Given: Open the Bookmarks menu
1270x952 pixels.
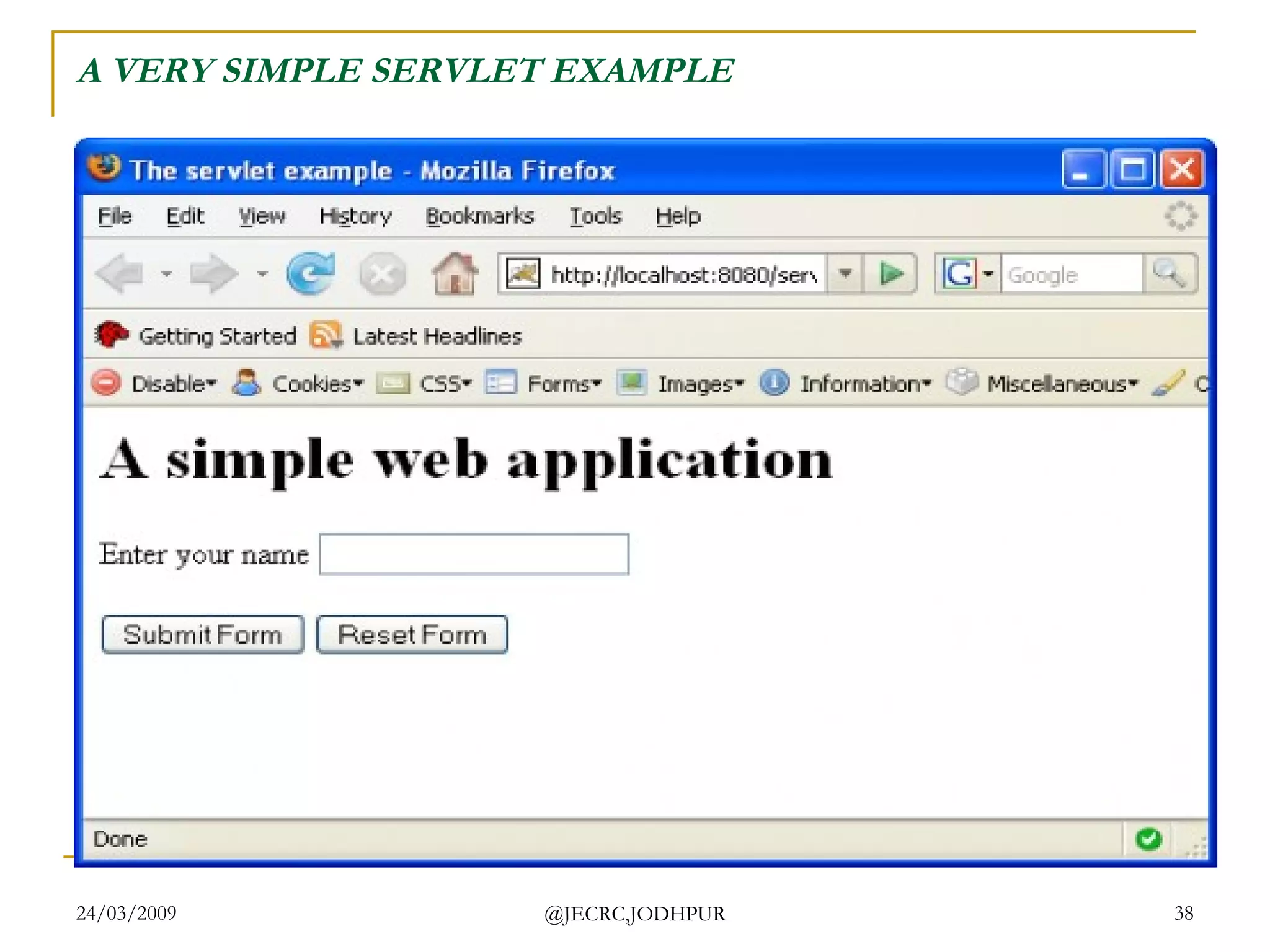Looking at the screenshot, I should [x=479, y=216].
